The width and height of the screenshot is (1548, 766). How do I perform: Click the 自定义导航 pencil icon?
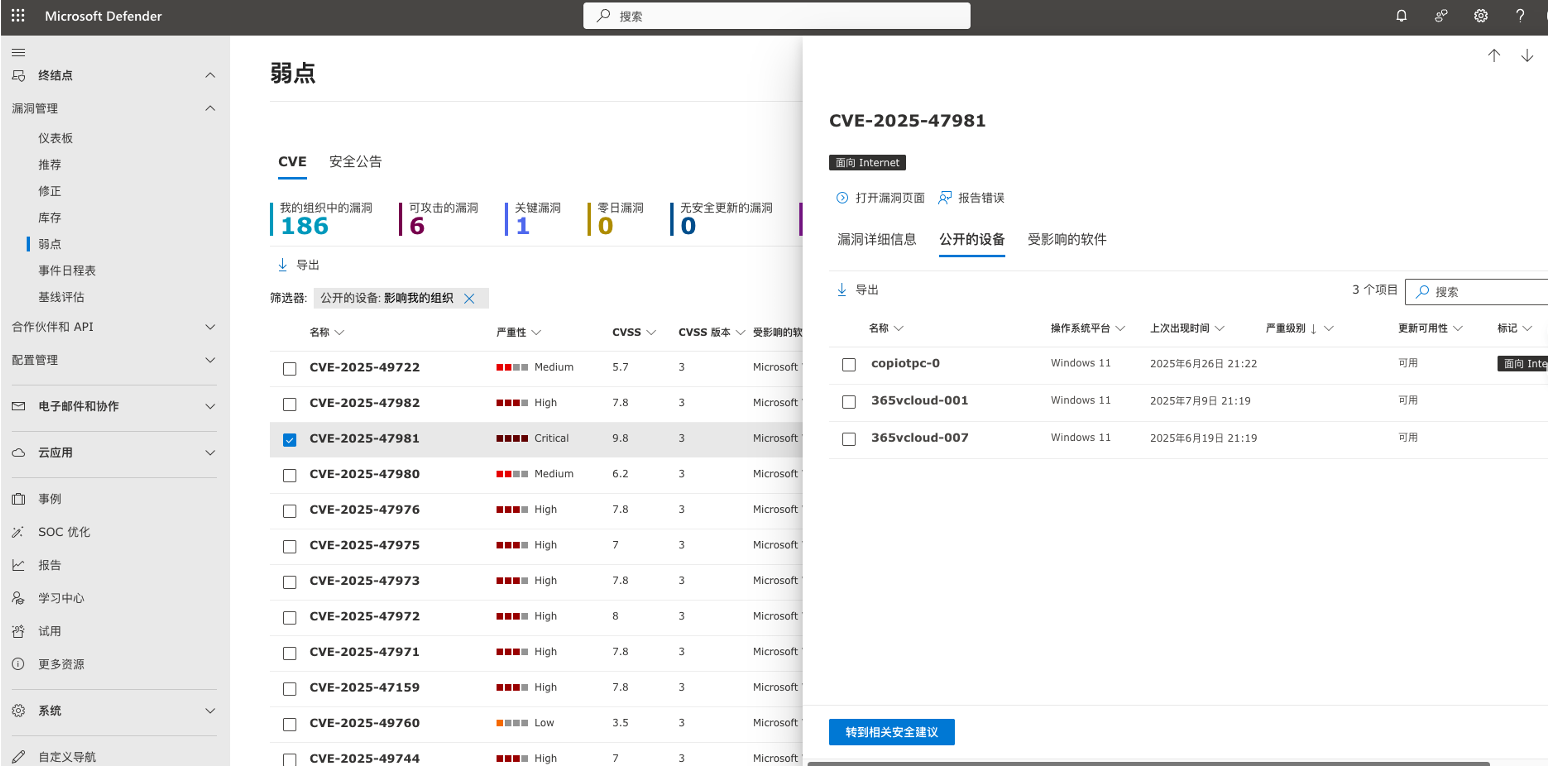tap(18, 757)
